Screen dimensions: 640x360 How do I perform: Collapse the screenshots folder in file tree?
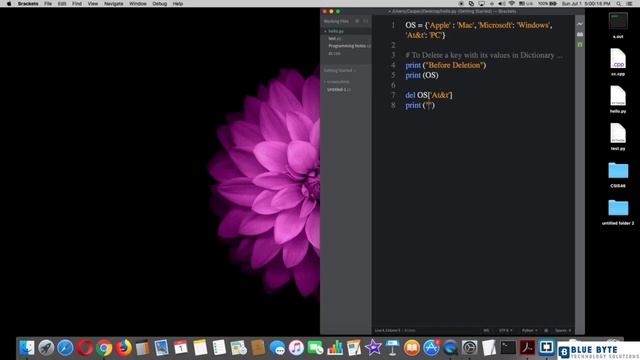point(337,82)
